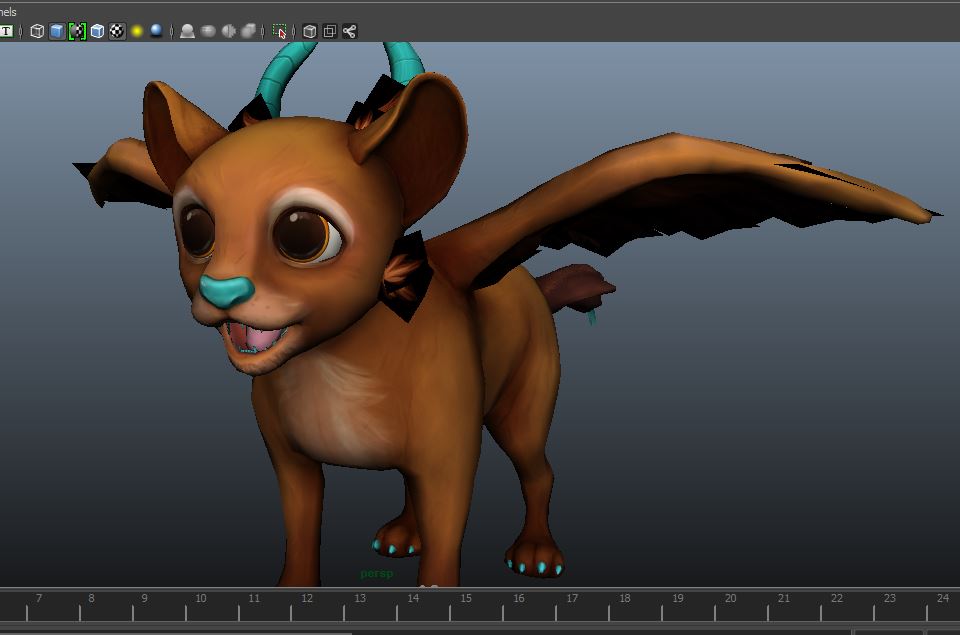Toggle Motion Blur in viewport
Image resolution: width=960 pixels, height=635 pixels.
208,31
